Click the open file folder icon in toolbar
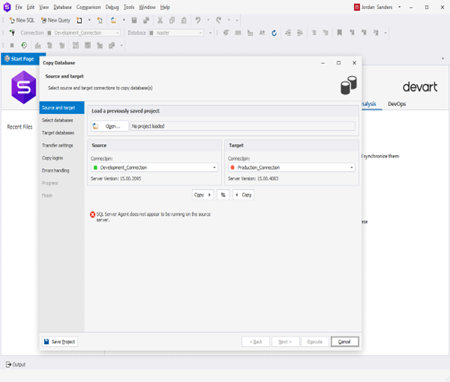This screenshot has width=450, height=382. (114, 20)
